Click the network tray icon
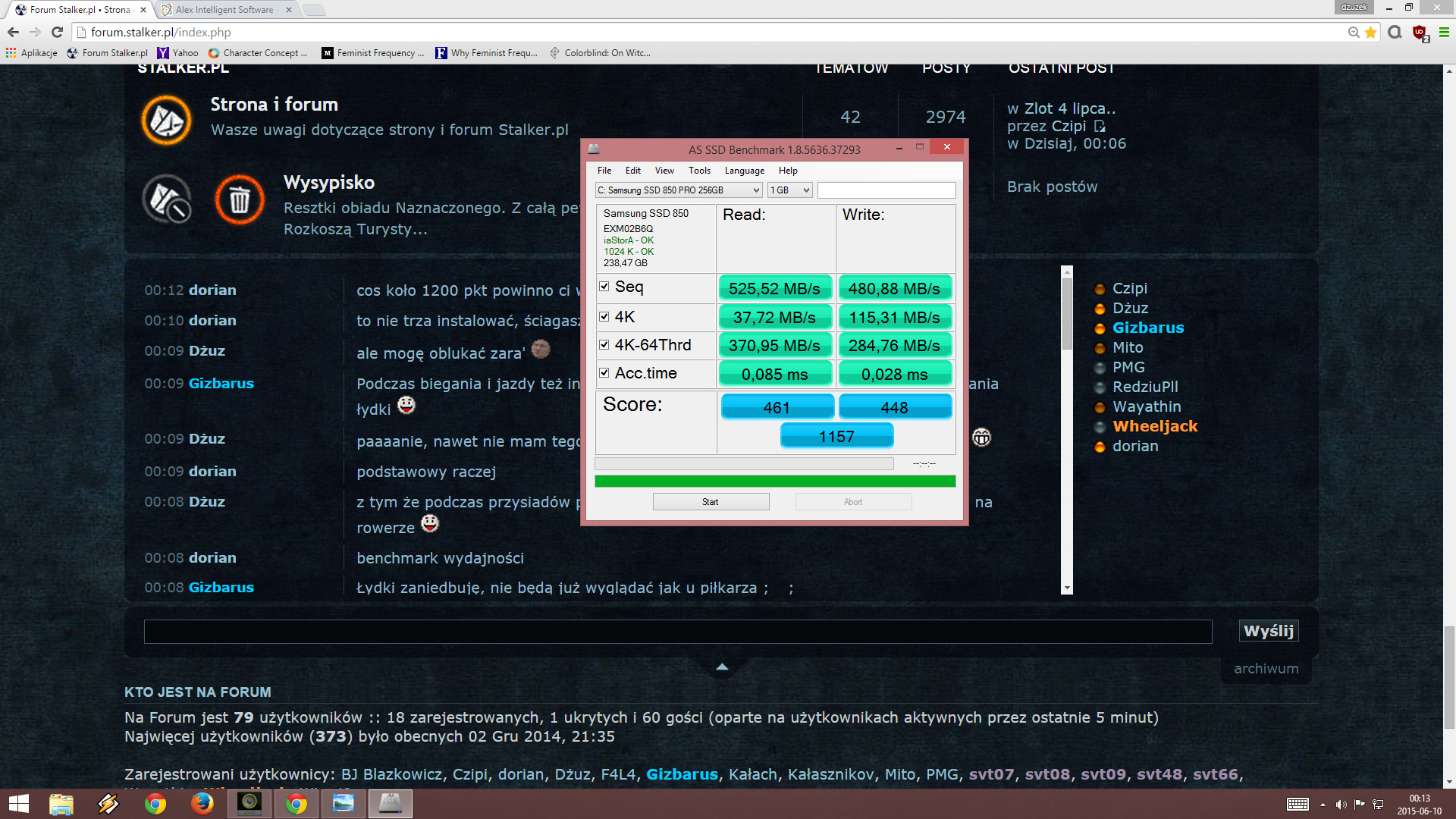1456x819 pixels. [1378, 805]
